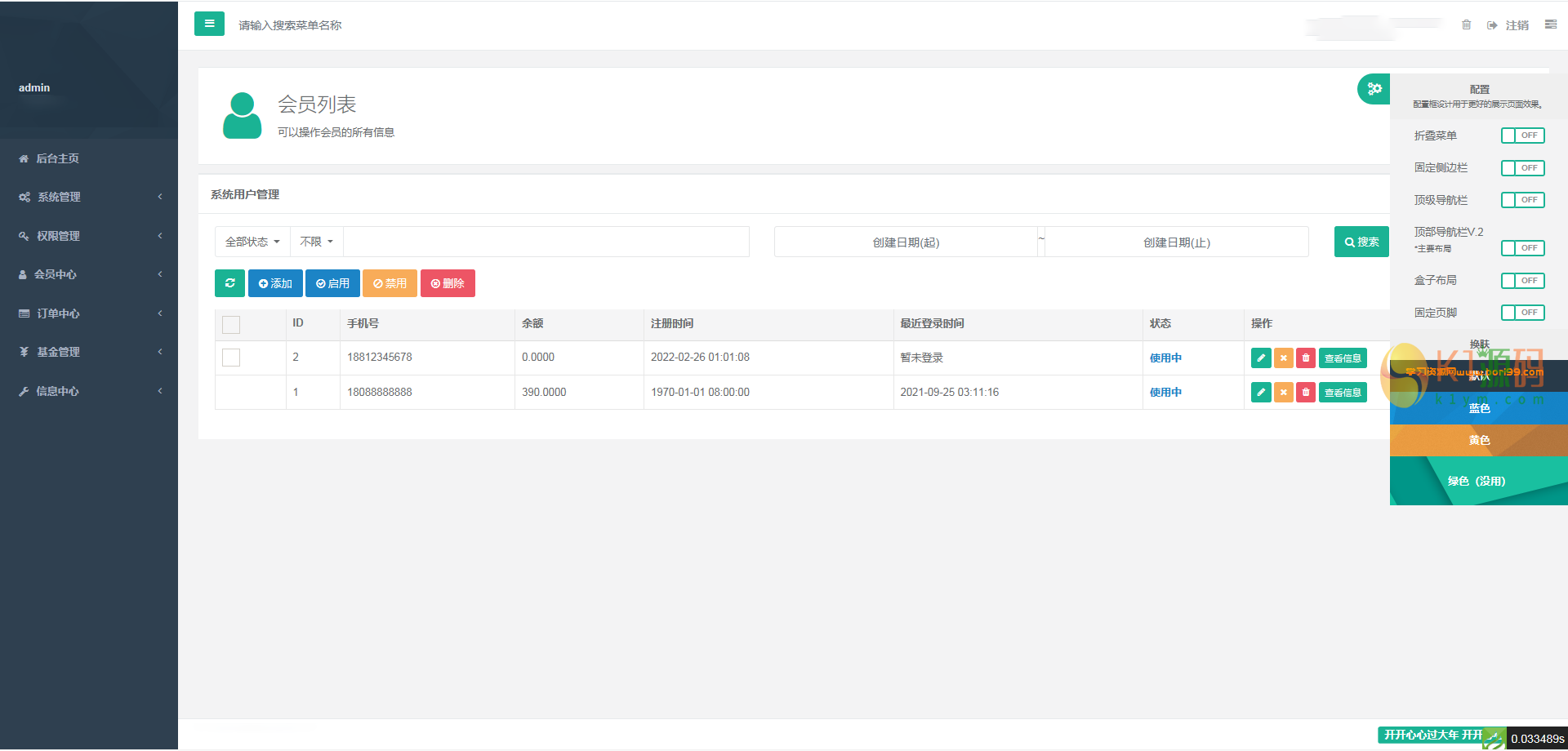Enable the 固定侧边栏 switch
This screenshot has height=751, width=1568.
tap(1522, 168)
